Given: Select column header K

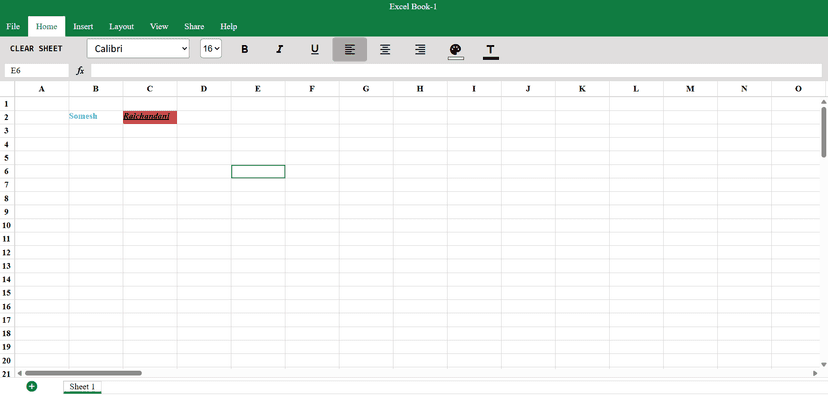Looking at the screenshot, I should 582,89.
